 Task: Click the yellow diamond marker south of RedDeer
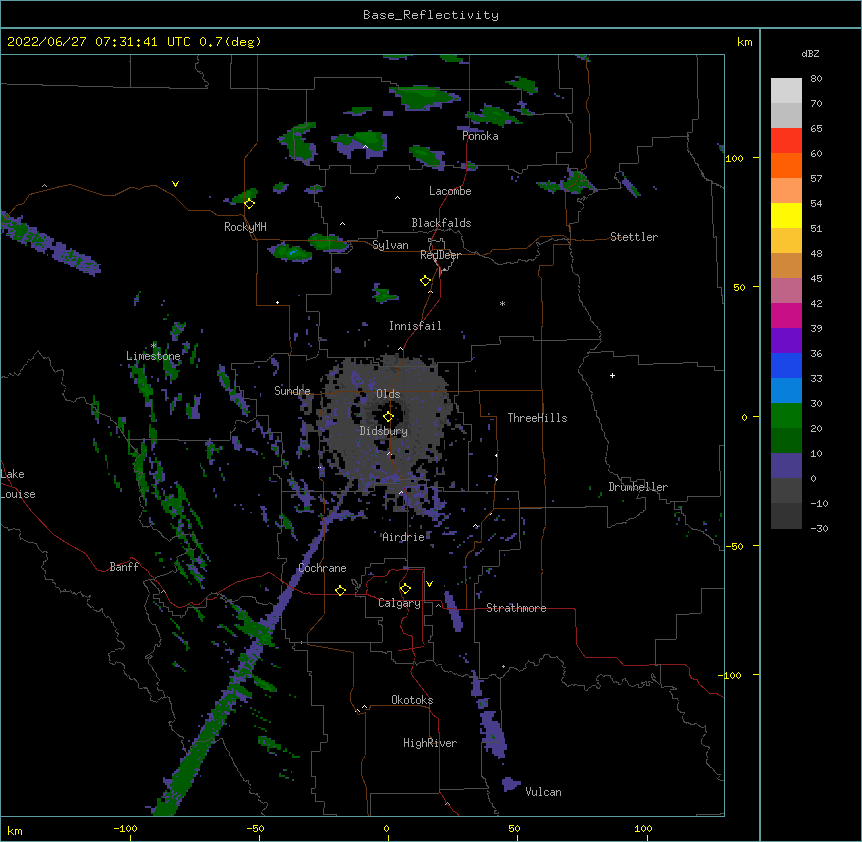coord(426,281)
